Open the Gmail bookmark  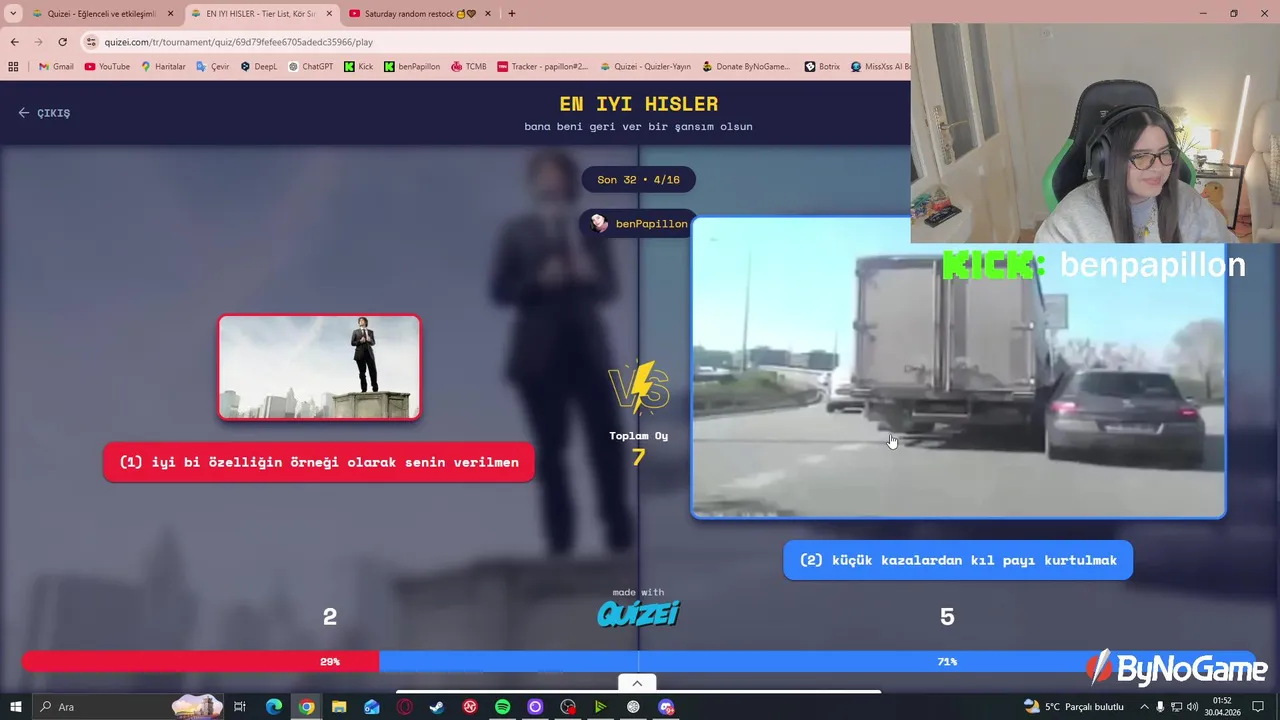[x=56, y=67]
